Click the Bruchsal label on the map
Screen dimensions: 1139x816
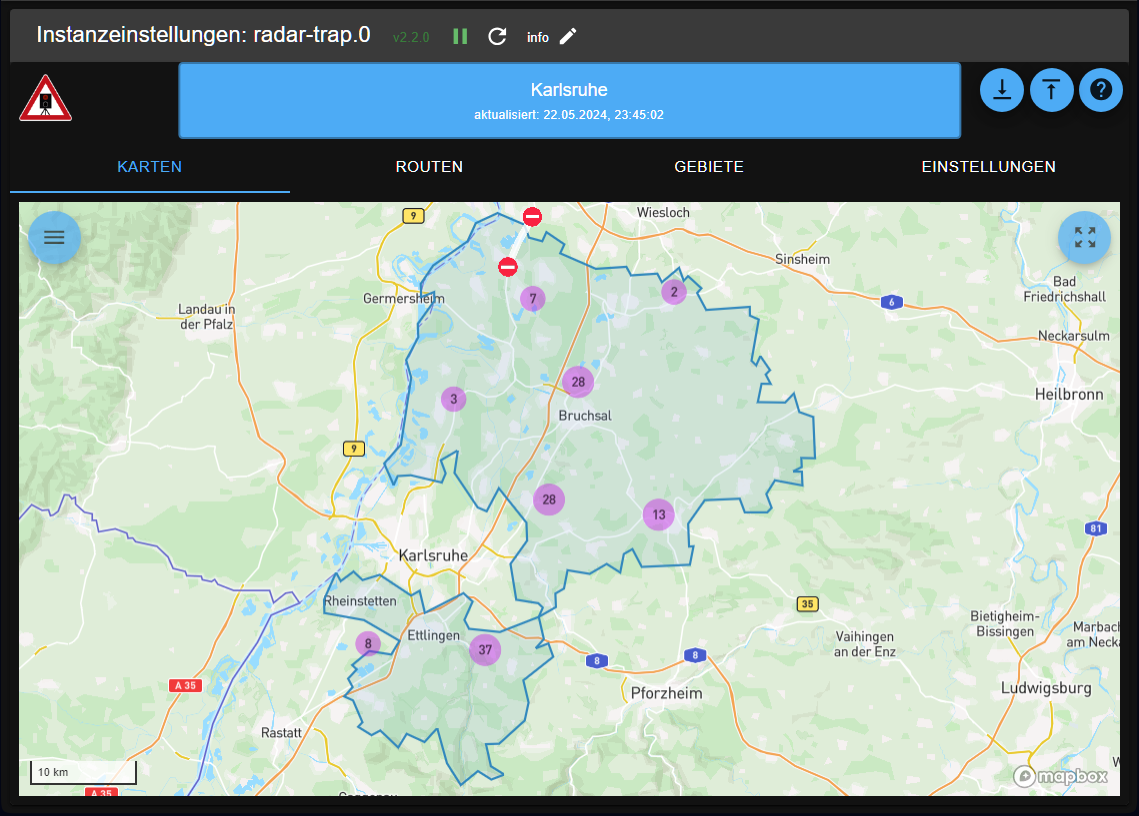[585, 416]
